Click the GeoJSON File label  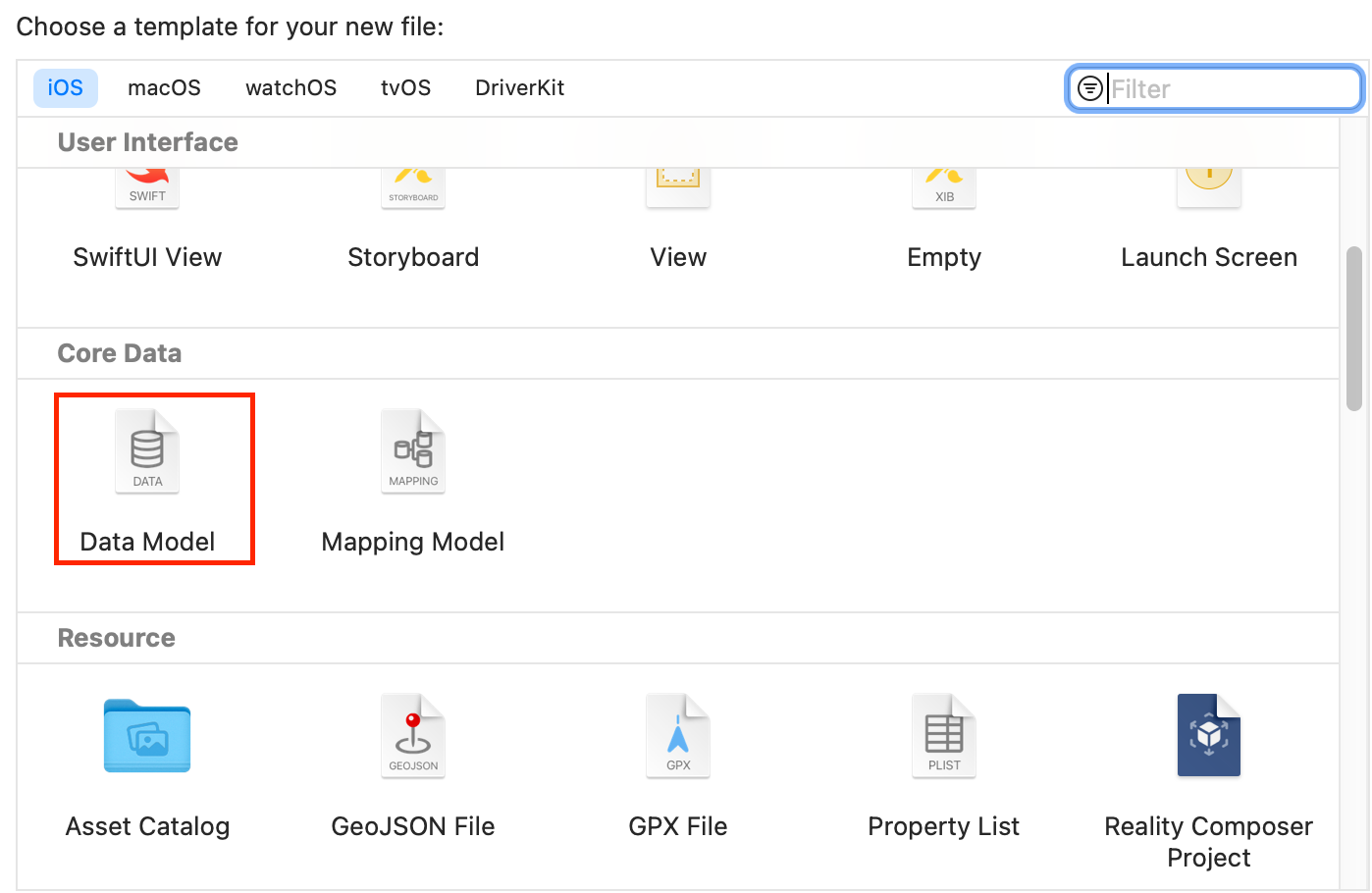pos(413,826)
